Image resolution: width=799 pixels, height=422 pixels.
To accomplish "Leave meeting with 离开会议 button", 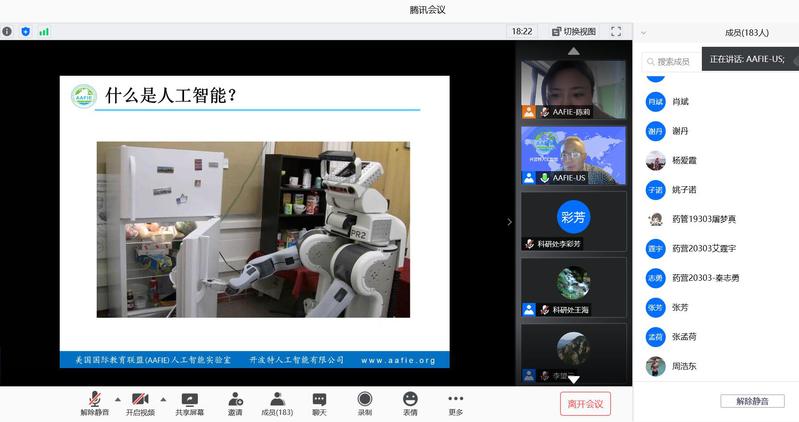I will click(585, 403).
